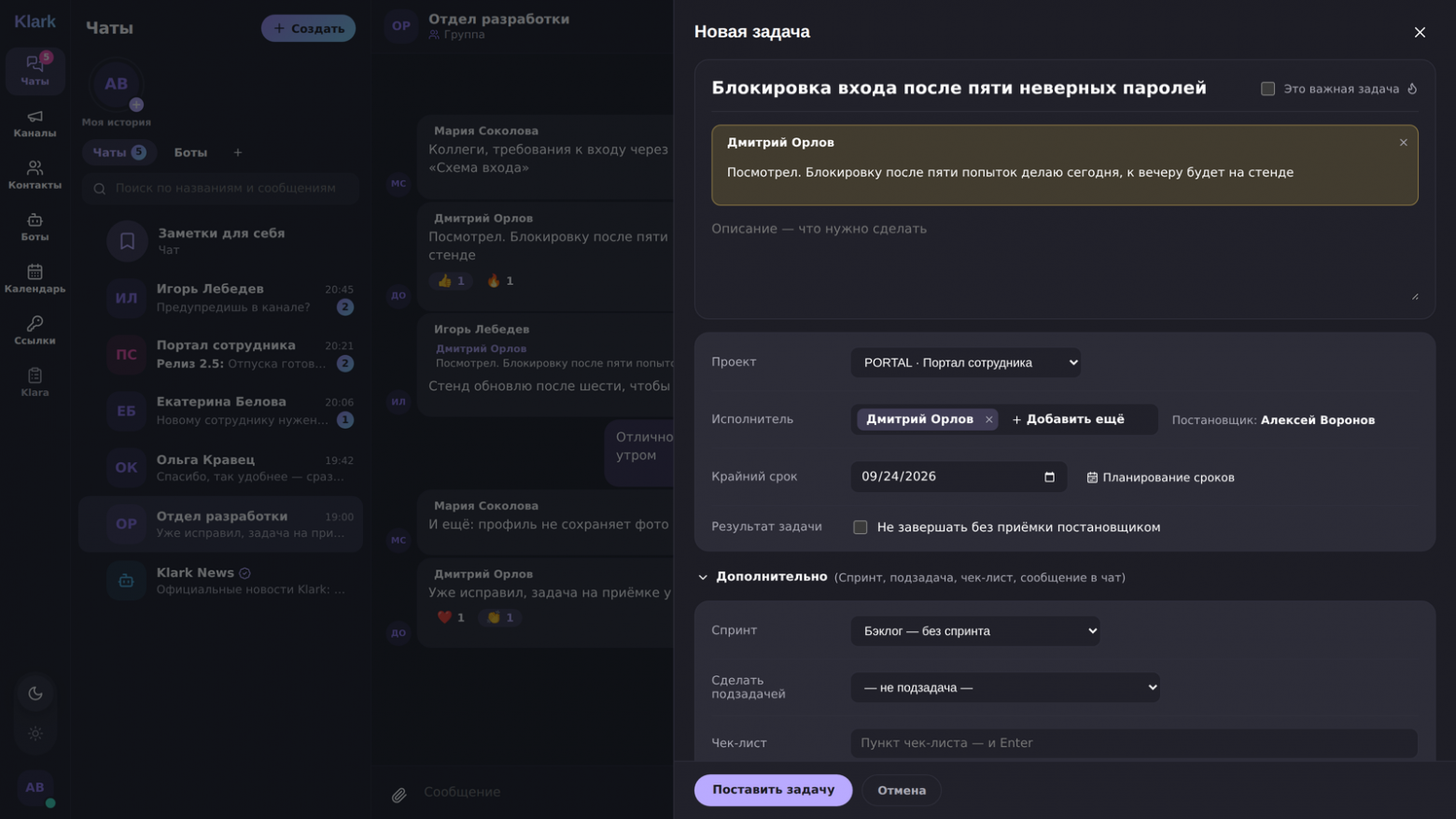Mark this as an important task
Viewport: 1456px width, 819px height.
[x=1267, y=89]
